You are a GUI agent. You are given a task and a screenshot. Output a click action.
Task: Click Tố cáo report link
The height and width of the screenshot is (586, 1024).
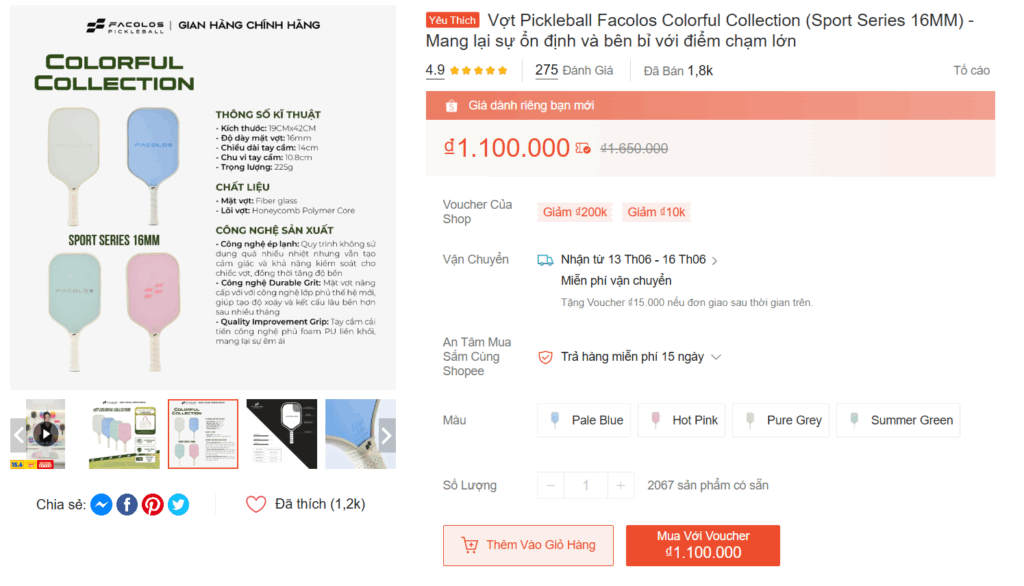pyautogui.click(x=971, y=71)
